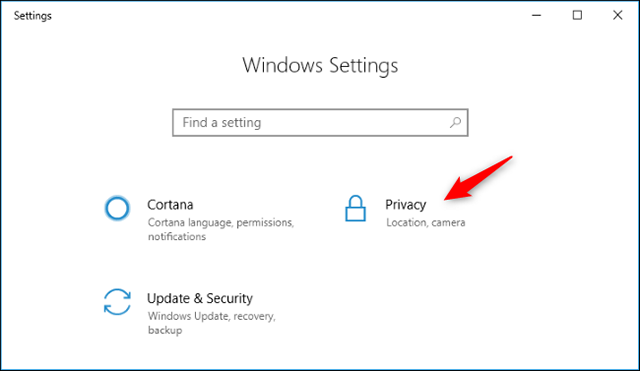This screenshot has height=371, width=640.
Task: Open the Cortana settings category label
Action: coord(170,204)
